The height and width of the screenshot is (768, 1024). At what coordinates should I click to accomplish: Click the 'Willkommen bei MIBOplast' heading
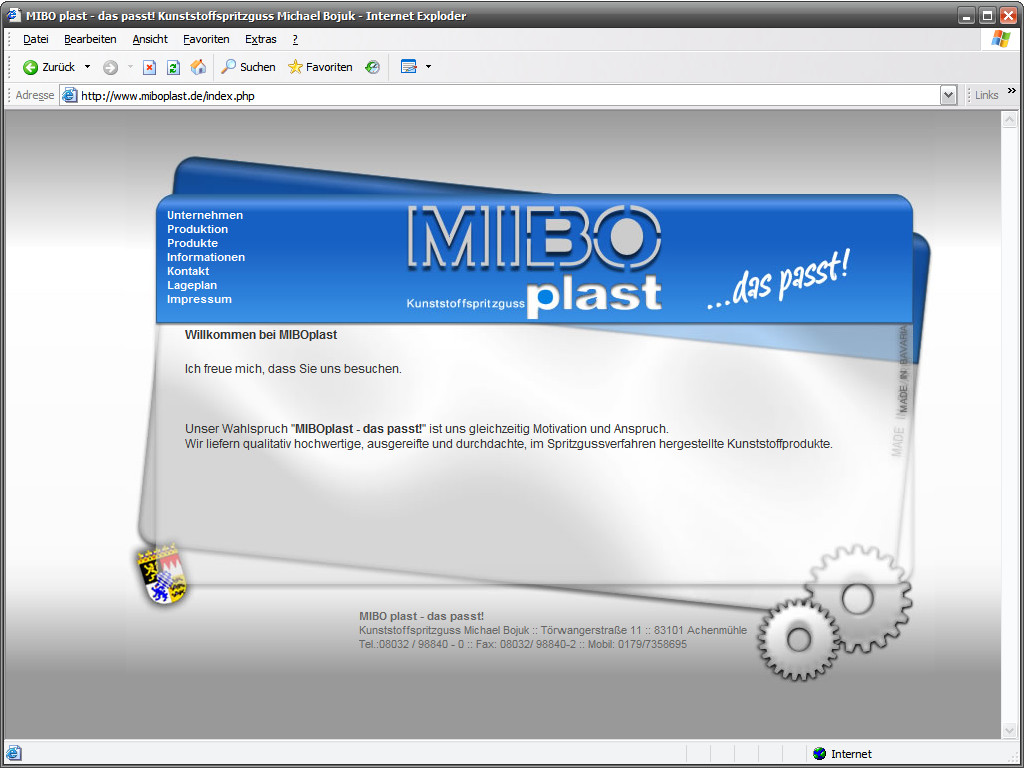point(261,335)
